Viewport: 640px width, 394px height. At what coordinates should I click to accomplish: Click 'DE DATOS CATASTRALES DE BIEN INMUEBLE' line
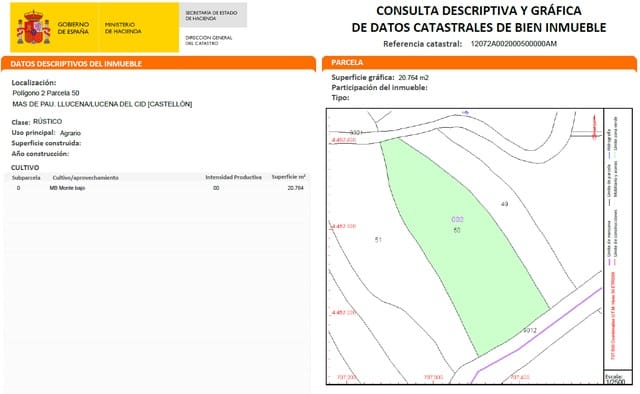click(x=479, y=27)
